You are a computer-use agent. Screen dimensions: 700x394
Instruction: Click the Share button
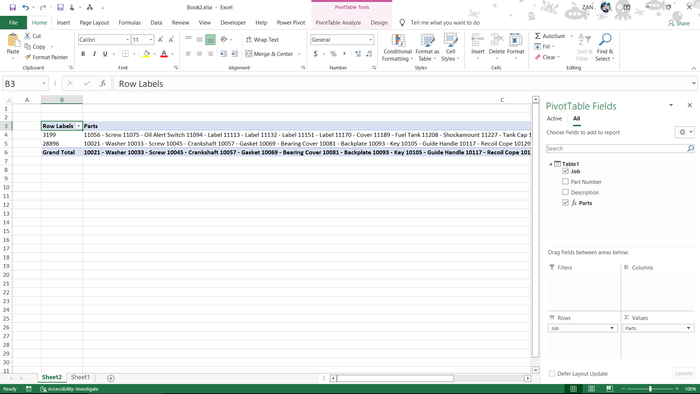click(679, 23)
